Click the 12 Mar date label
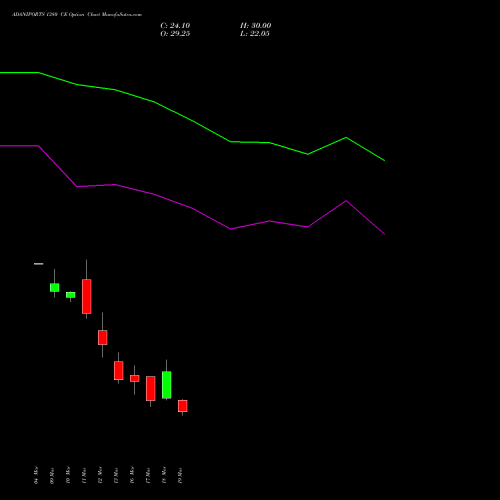This screenshot has height=500, width=500. pos(100,475)
